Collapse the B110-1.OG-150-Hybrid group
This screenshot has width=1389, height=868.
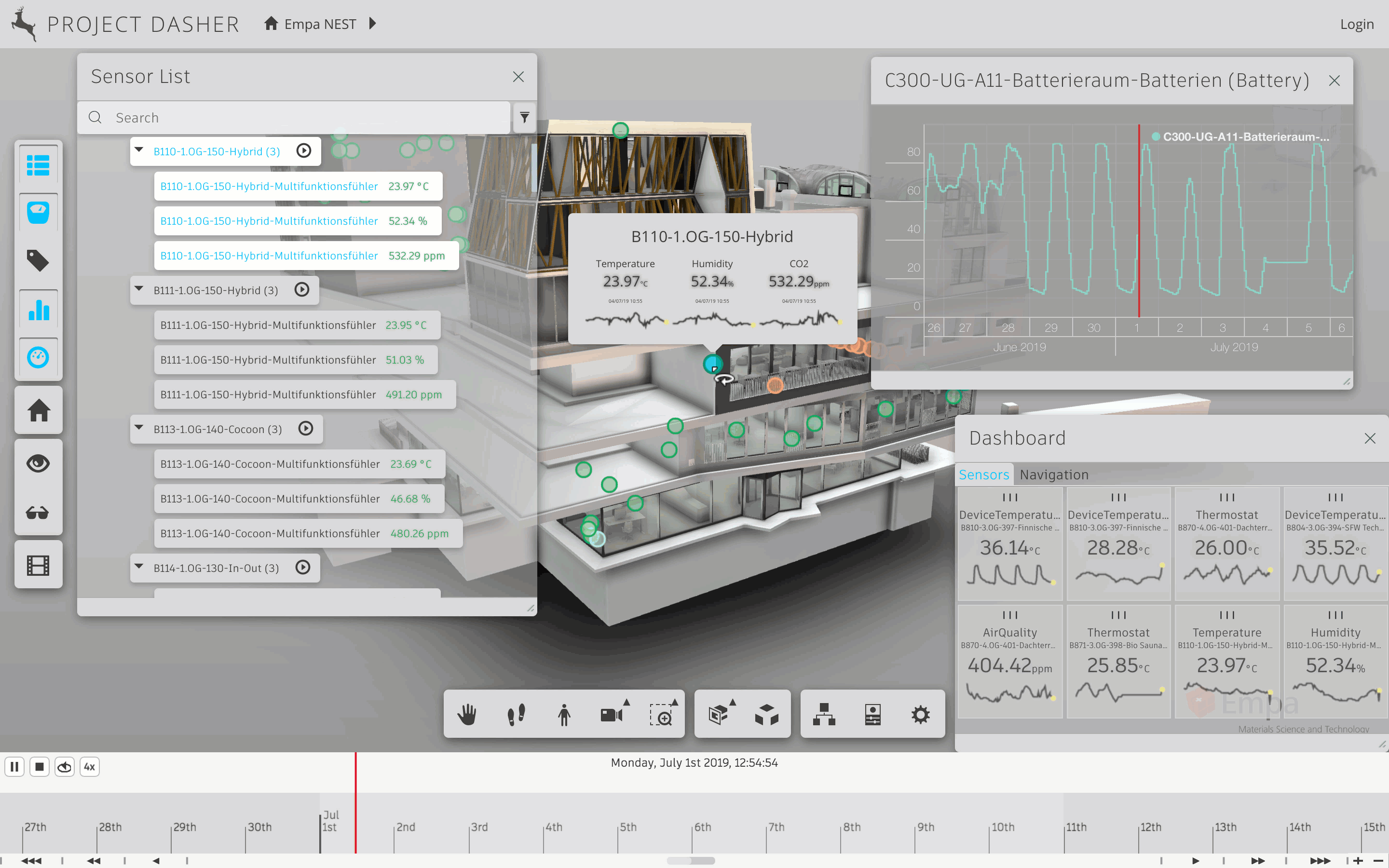tap(139, 150)
